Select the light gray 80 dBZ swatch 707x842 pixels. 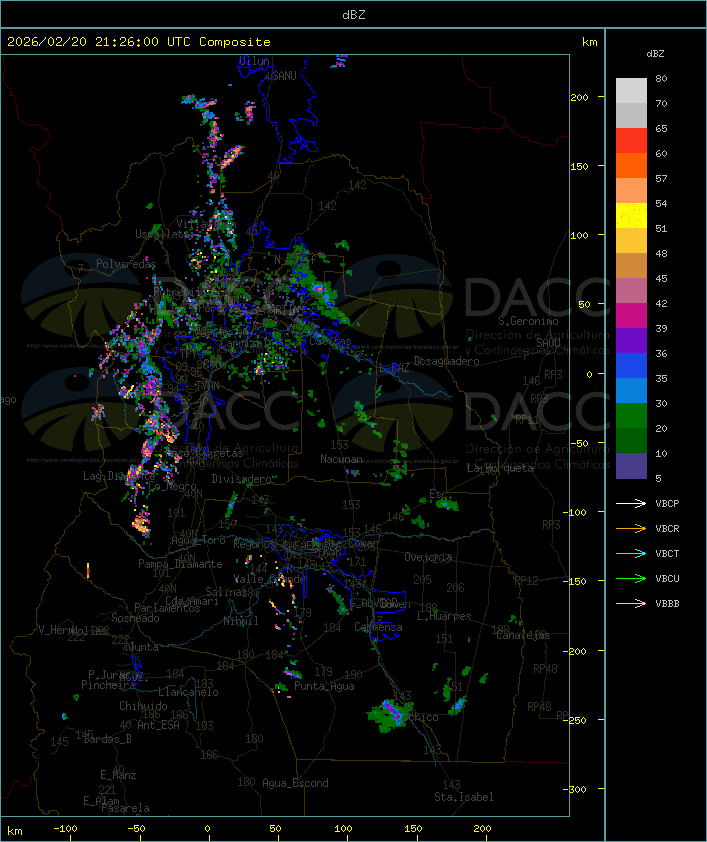tap(631, 90)
